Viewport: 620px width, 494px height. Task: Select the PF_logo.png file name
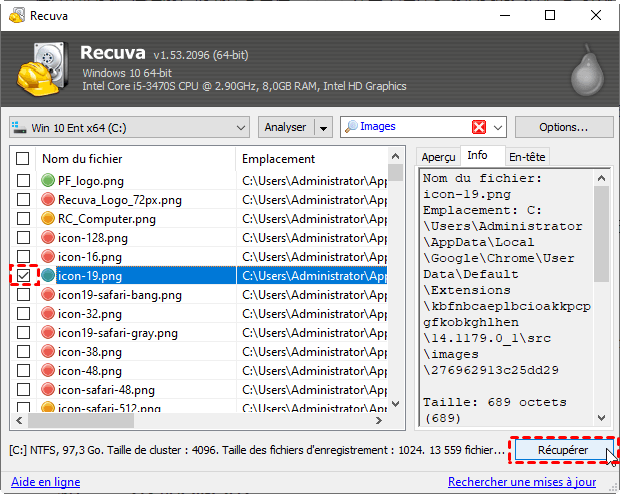[91, 181]
